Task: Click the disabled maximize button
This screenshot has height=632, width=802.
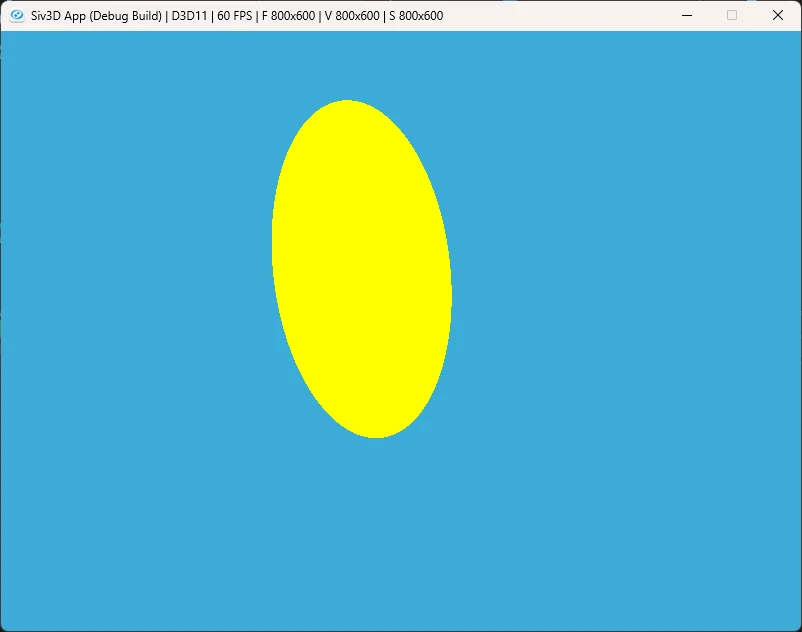Action: [x=732, y=15]
